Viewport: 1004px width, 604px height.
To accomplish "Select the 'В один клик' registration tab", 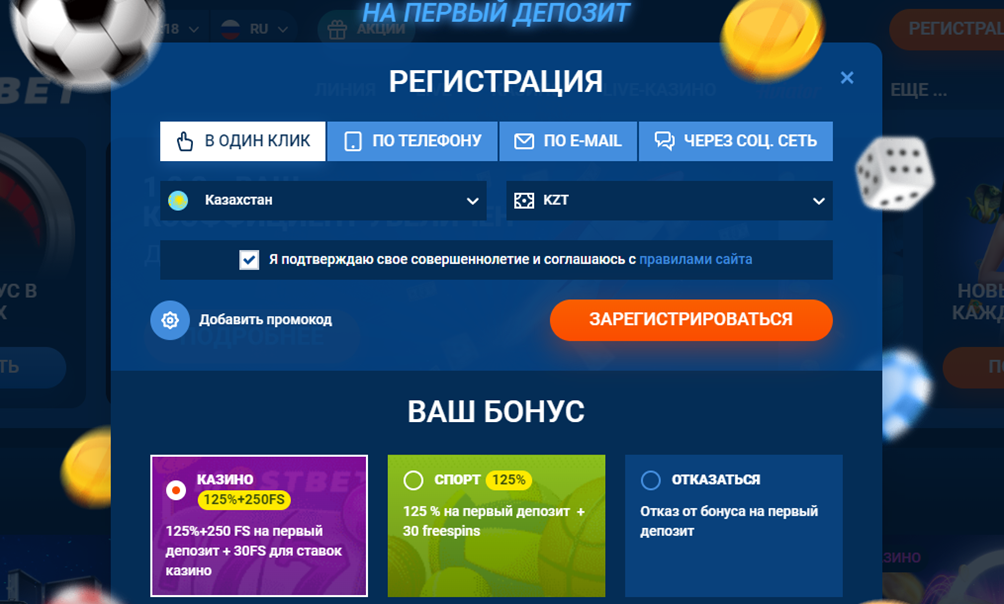I will click(x=243, y=141).
